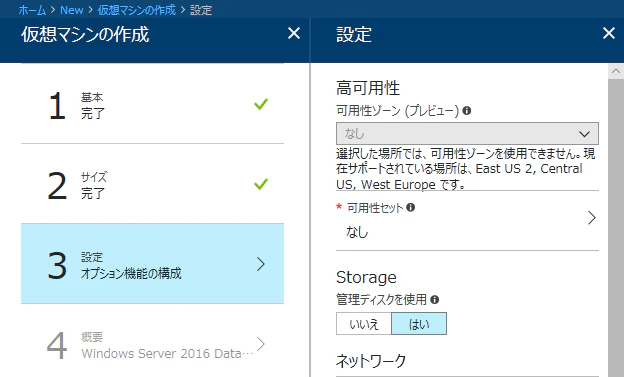624x377 pixels.
Task: Close the 設定 blade
Action: point(609,33)
